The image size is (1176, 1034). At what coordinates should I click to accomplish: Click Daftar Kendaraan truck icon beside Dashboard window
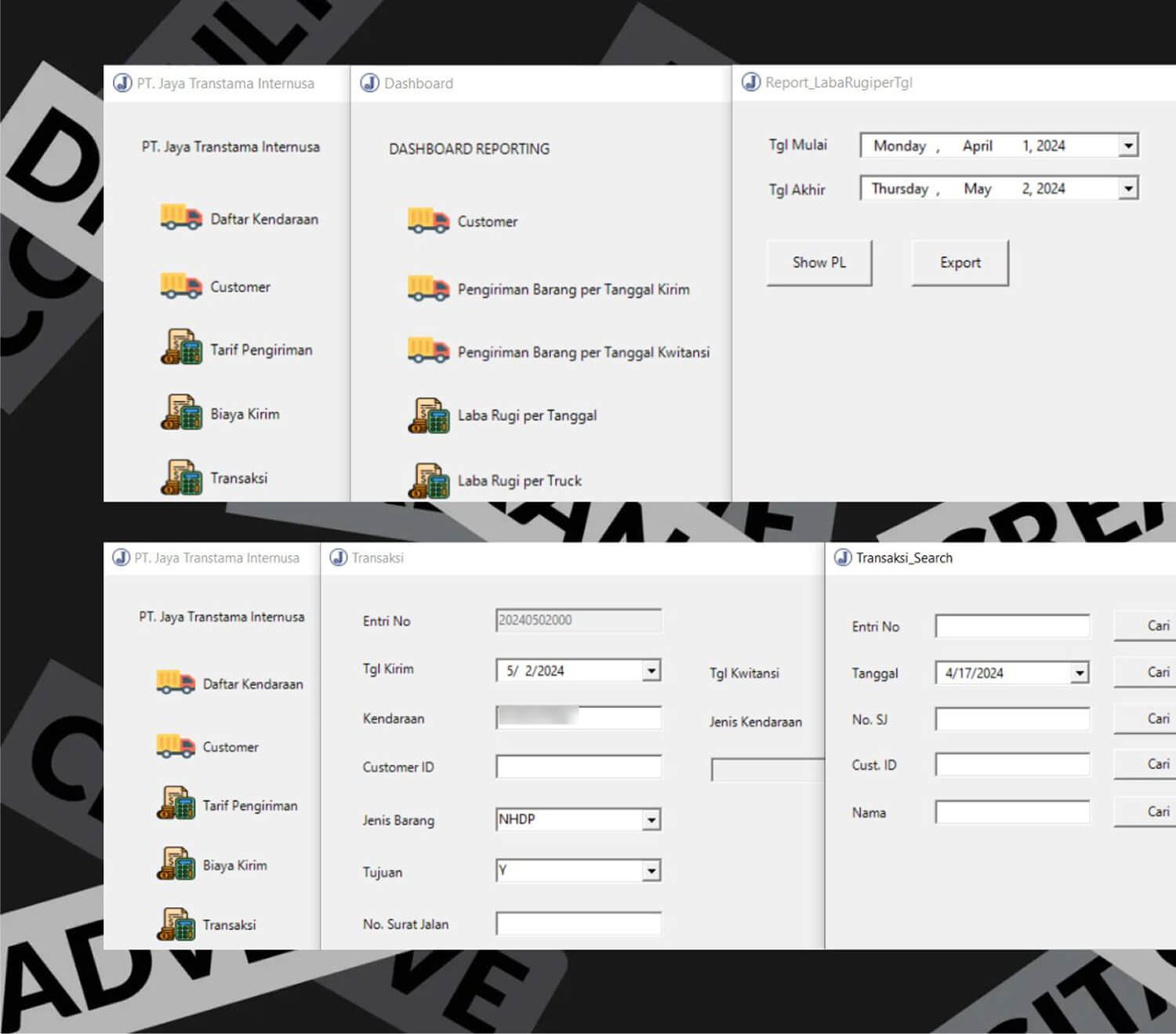point(181,217)
